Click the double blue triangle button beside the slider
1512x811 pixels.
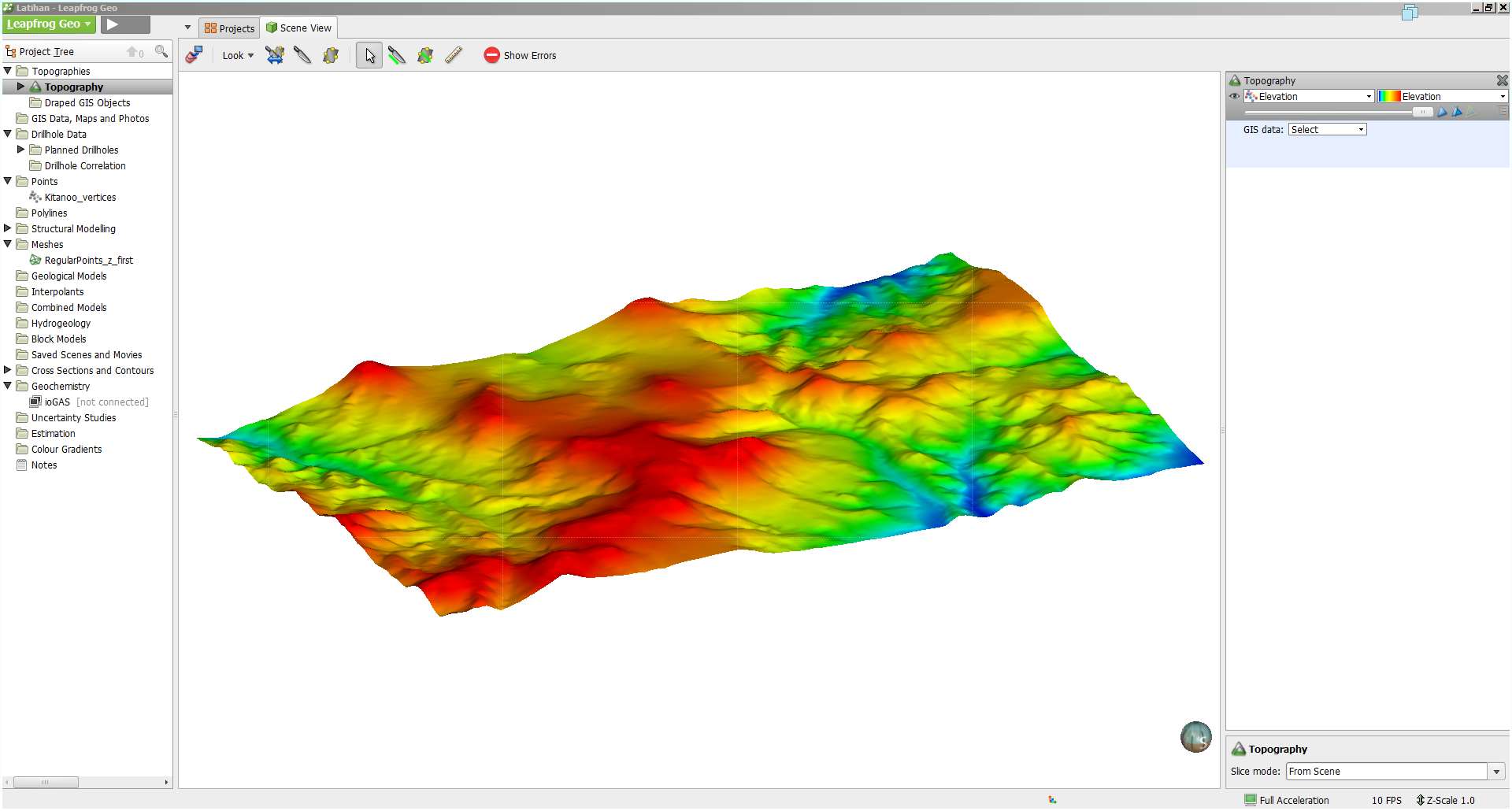tap(1457, 113)
